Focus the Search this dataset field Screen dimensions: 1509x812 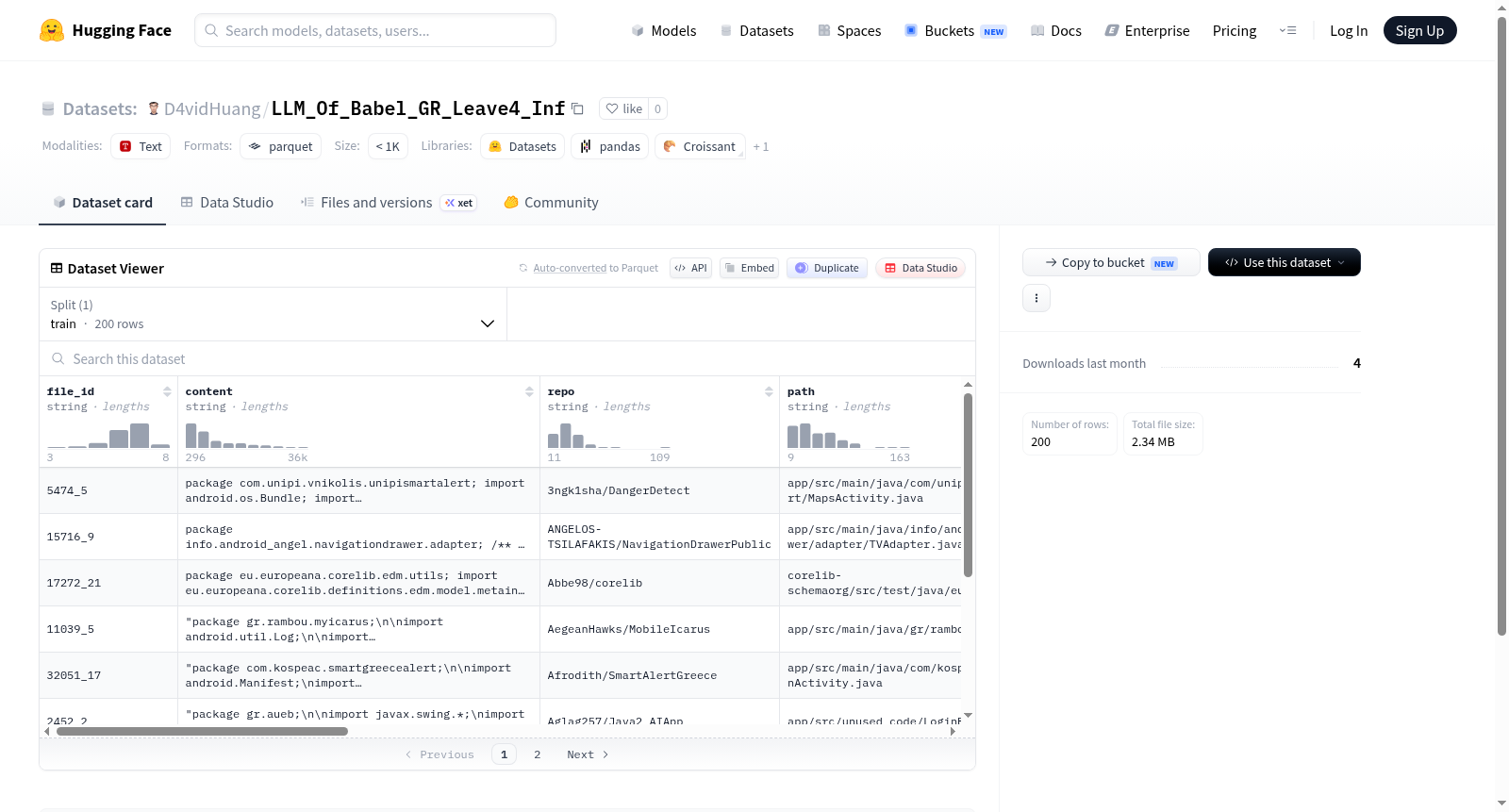(x=507, y=358)
